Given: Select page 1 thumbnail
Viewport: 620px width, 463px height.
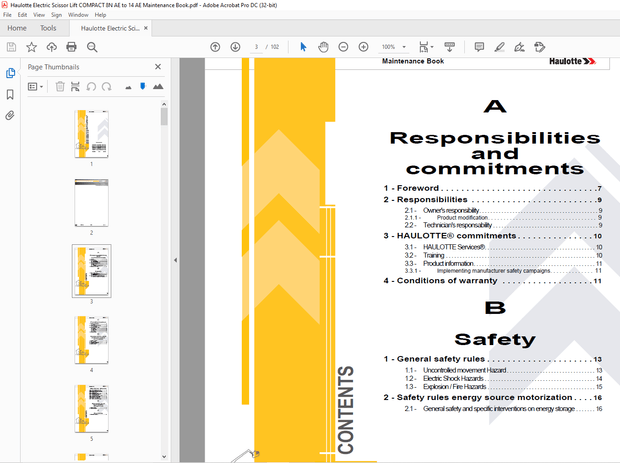Looking at the screenshot, I should click(x=91, y=134).
